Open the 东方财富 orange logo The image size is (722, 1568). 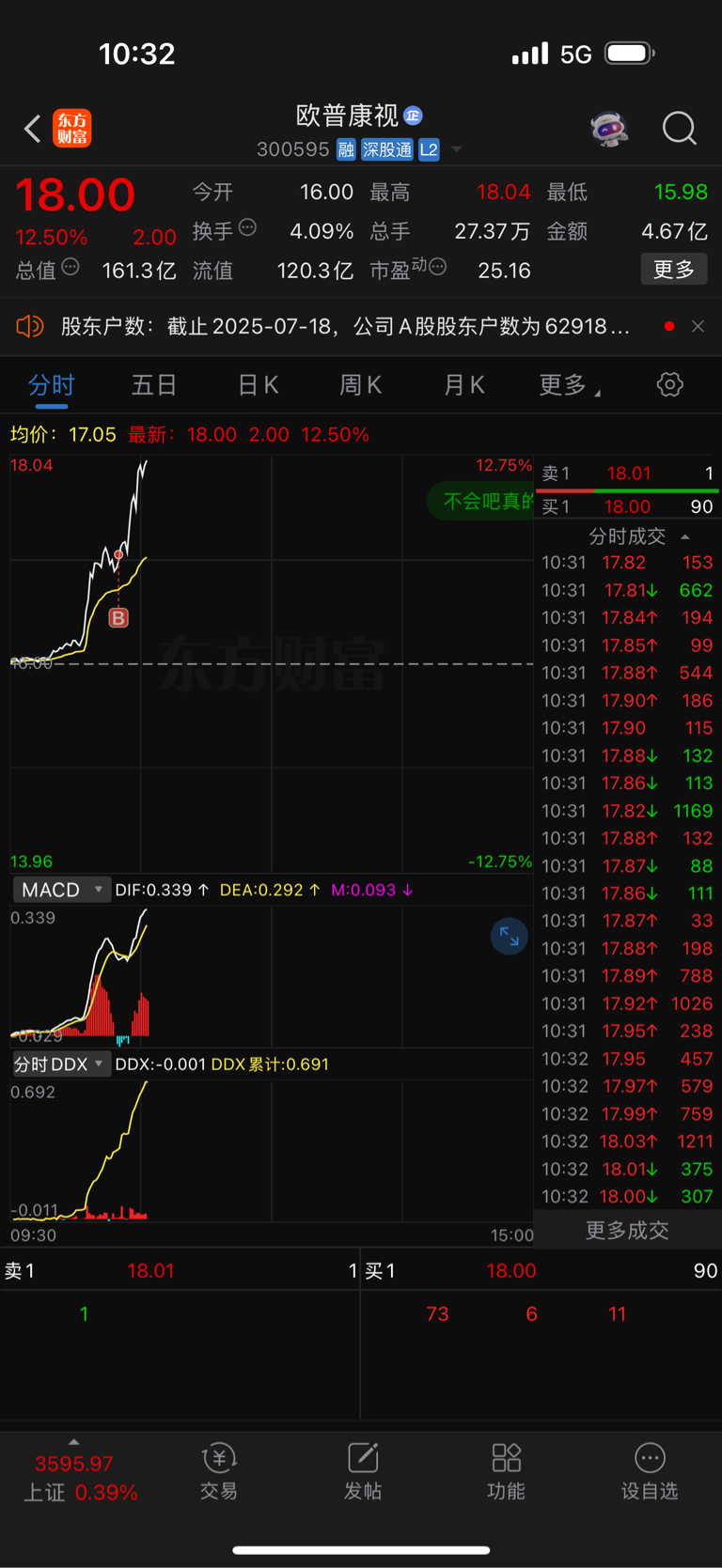click(72, 129)
